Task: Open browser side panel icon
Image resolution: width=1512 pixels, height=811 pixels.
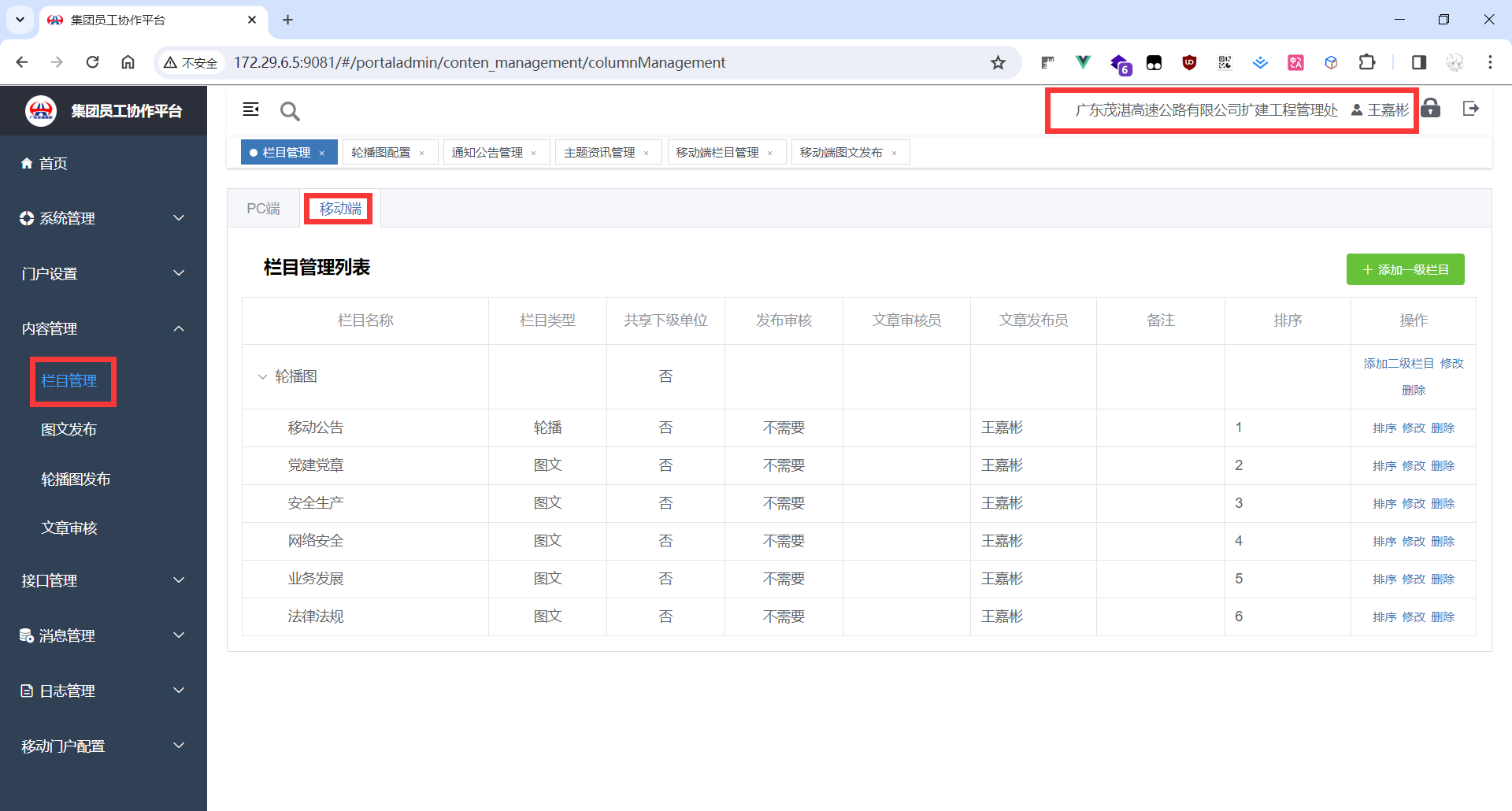Action: pyautogui.click(x=1418, y=63)
